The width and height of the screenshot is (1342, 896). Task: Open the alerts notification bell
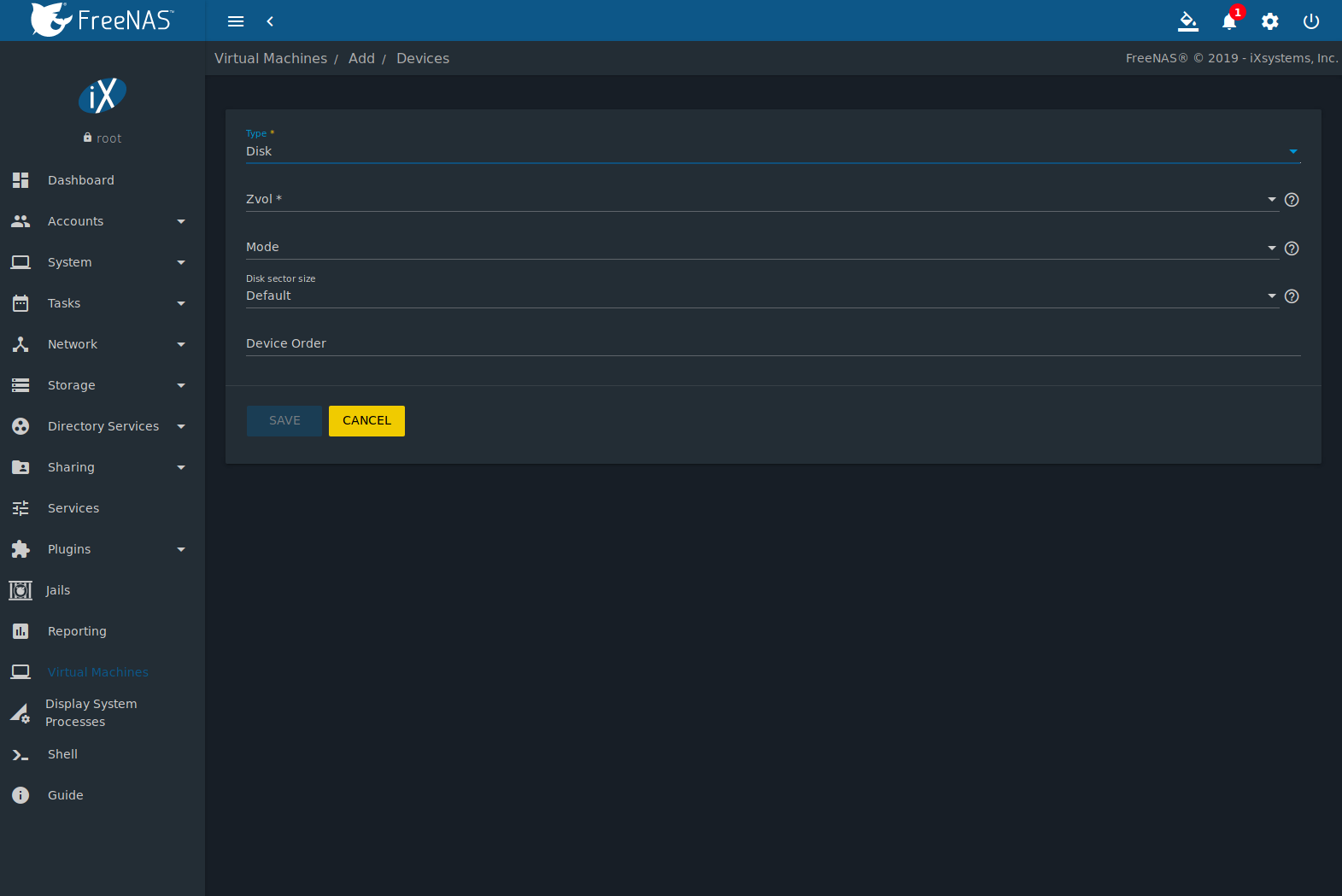point(1229,21)
